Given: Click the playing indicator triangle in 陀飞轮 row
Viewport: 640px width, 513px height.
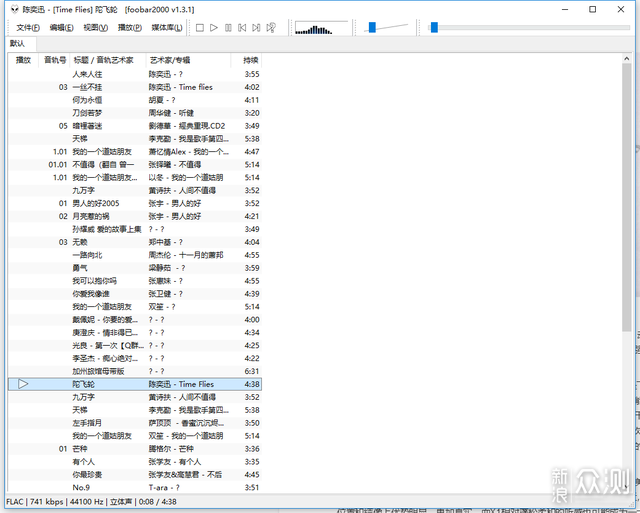Looking at the screenshot, I should [x=23, y=384].
